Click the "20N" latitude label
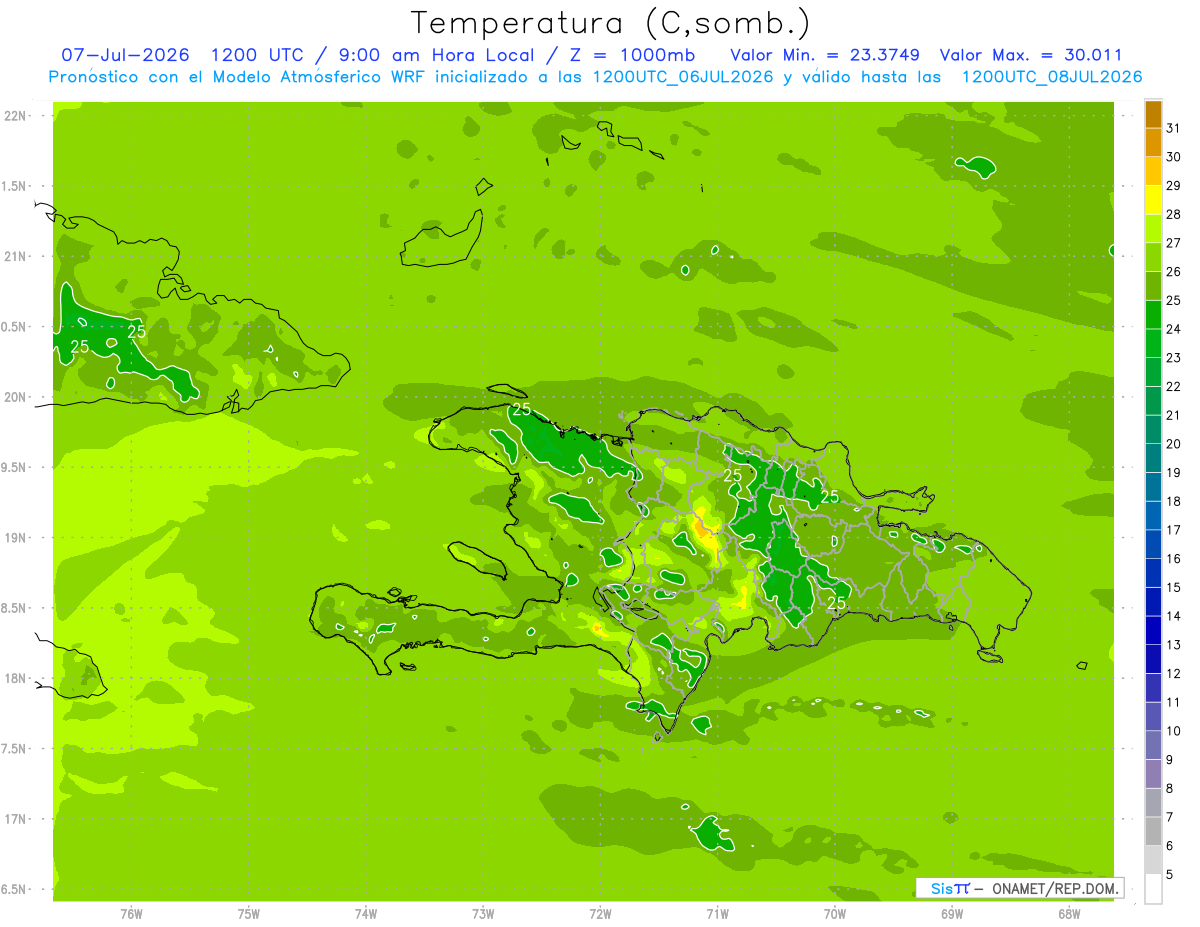1200x927 pixels. [x=14, y=397]
